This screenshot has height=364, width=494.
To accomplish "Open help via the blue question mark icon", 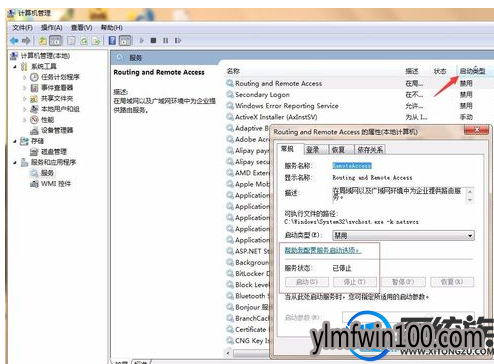I will 112,41.
